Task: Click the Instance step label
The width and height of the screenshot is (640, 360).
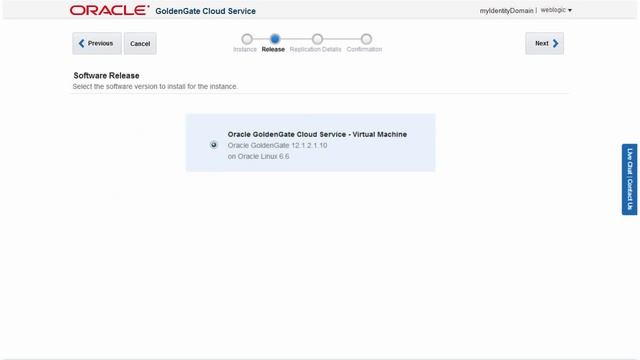Action: coord(245,49)
